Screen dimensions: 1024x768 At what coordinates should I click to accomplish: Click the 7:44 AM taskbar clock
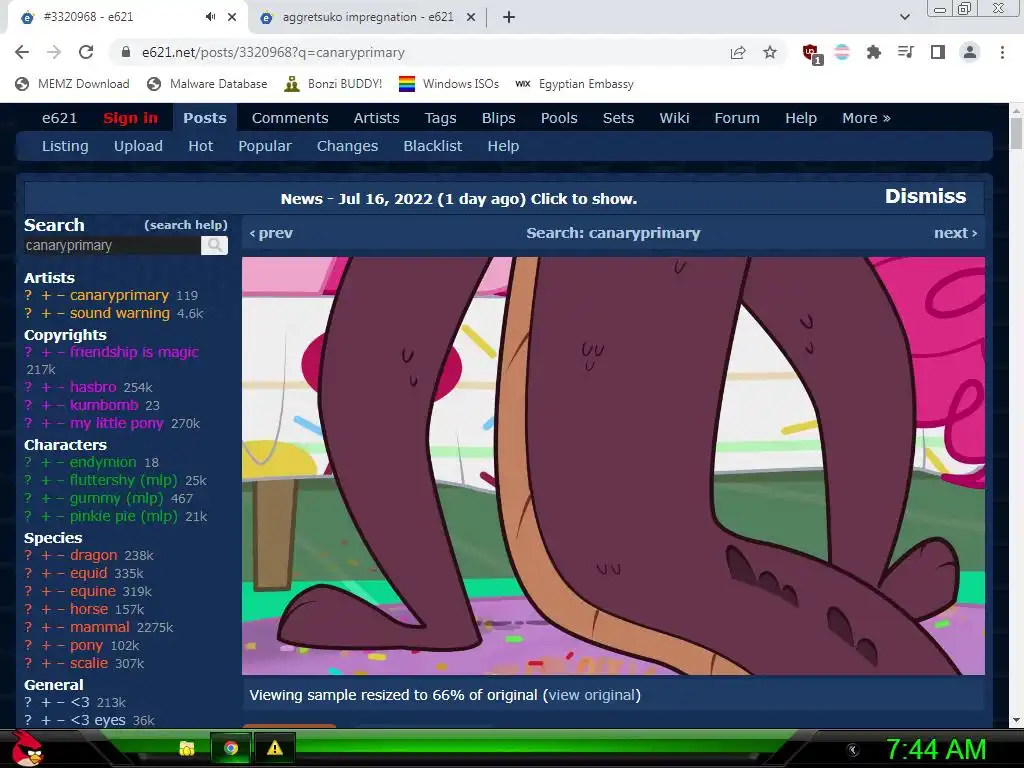[x=936, y=749]
